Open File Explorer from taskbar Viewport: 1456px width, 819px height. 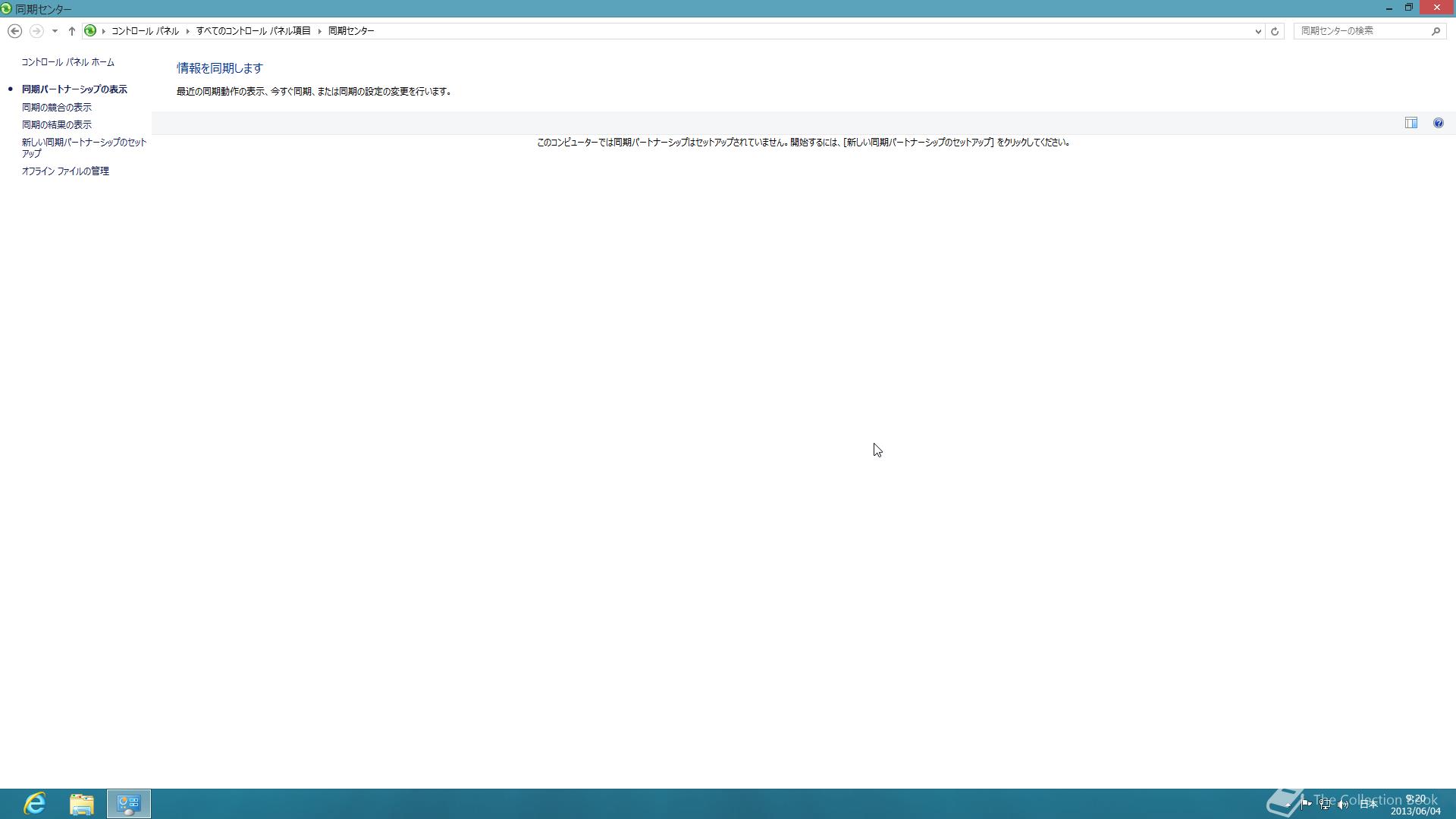(82, 803)
